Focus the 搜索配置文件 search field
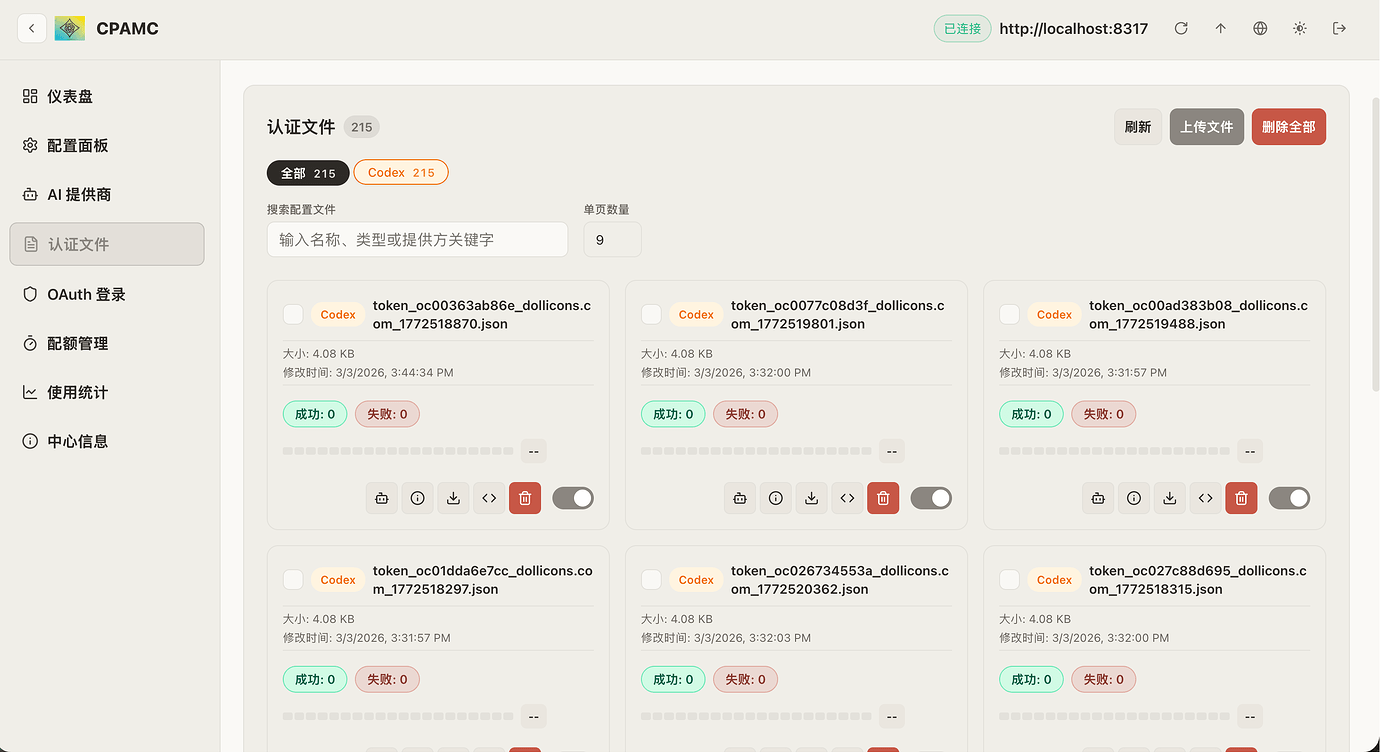The height and width of the screenshot is (752, 1380). click(x=417, y=240)
